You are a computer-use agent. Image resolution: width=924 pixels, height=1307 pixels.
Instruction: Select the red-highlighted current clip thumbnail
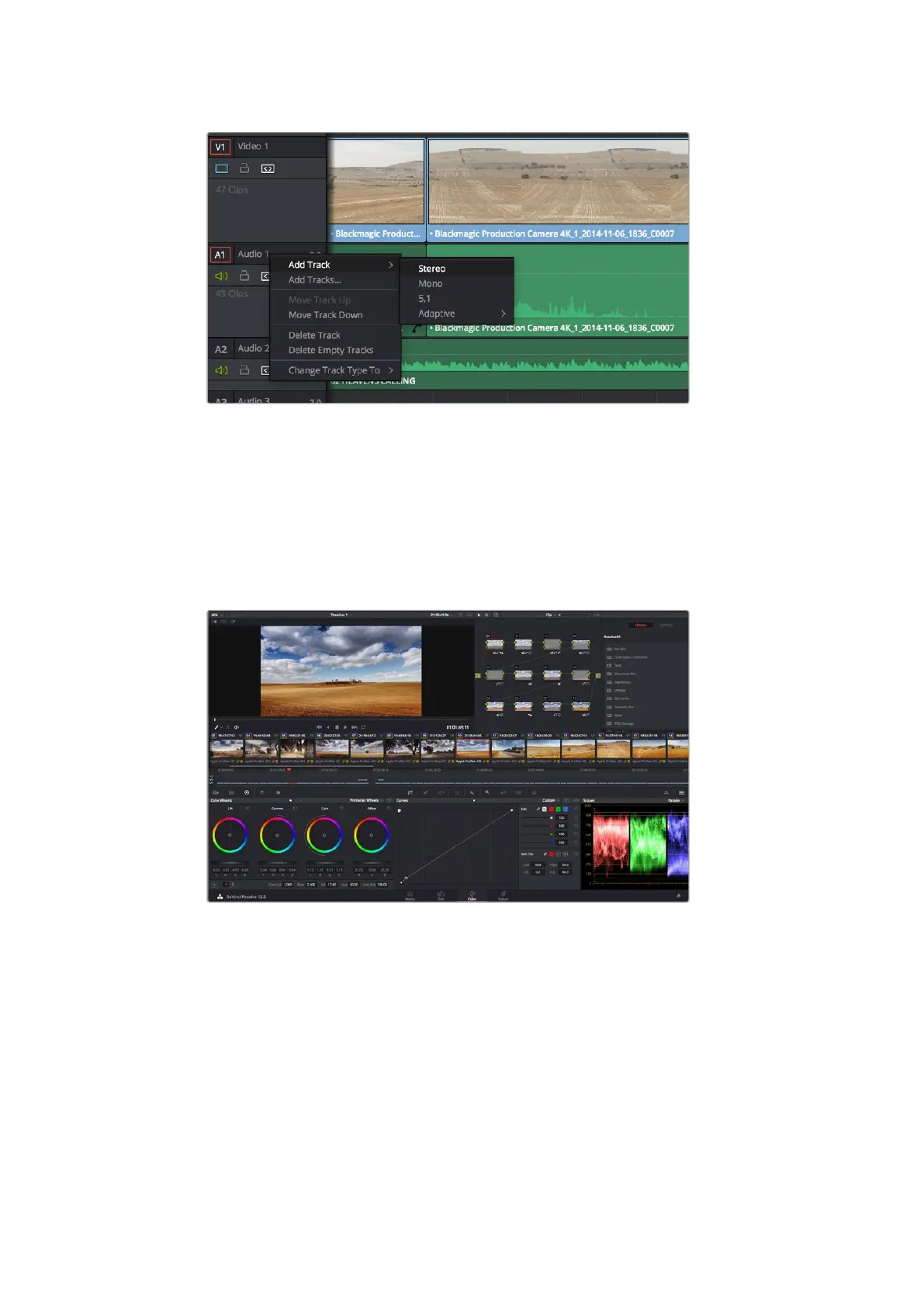point(472,748)
